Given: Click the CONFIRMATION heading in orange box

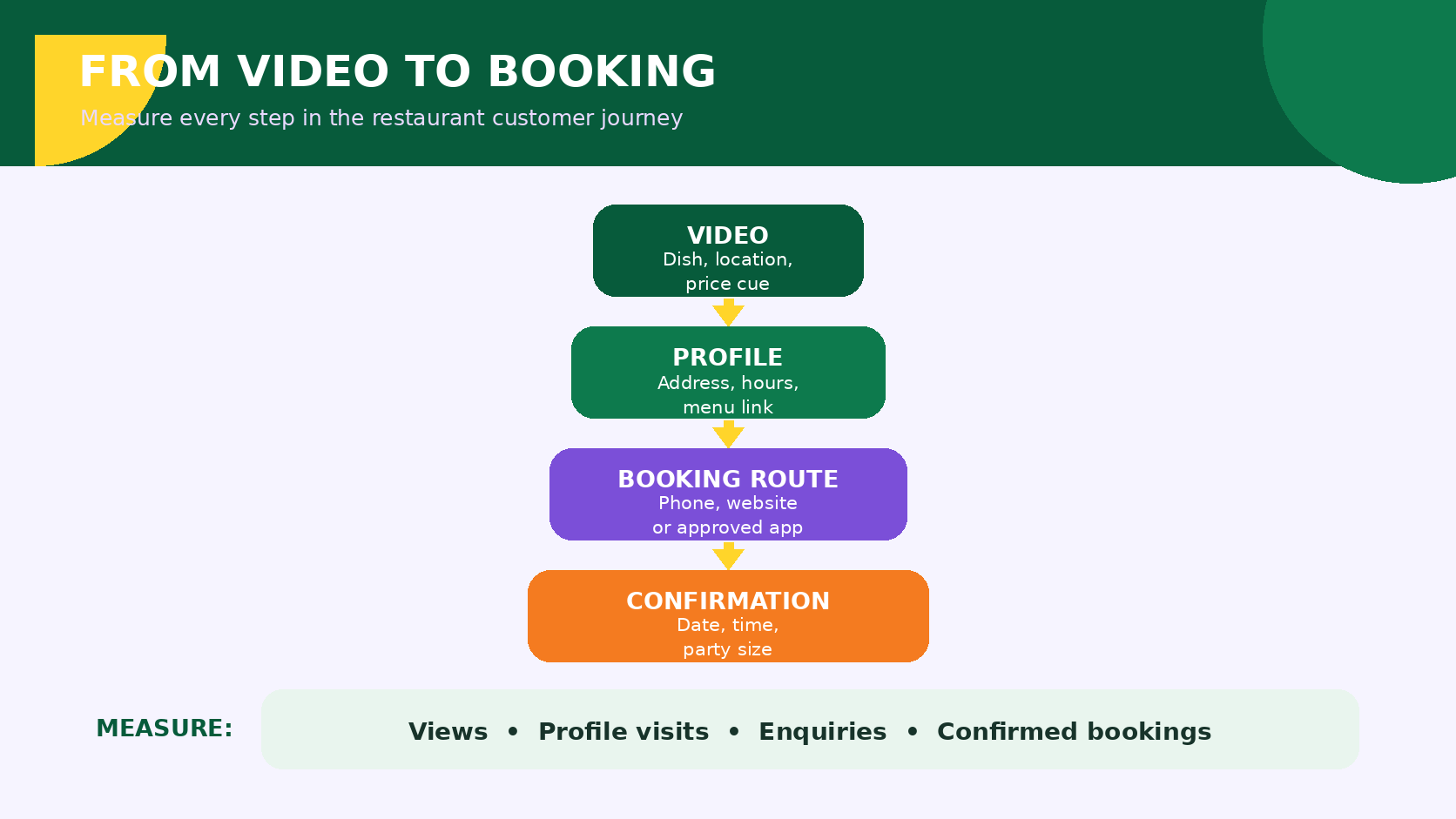Looking at the screenshot, I should pos(728,601).
